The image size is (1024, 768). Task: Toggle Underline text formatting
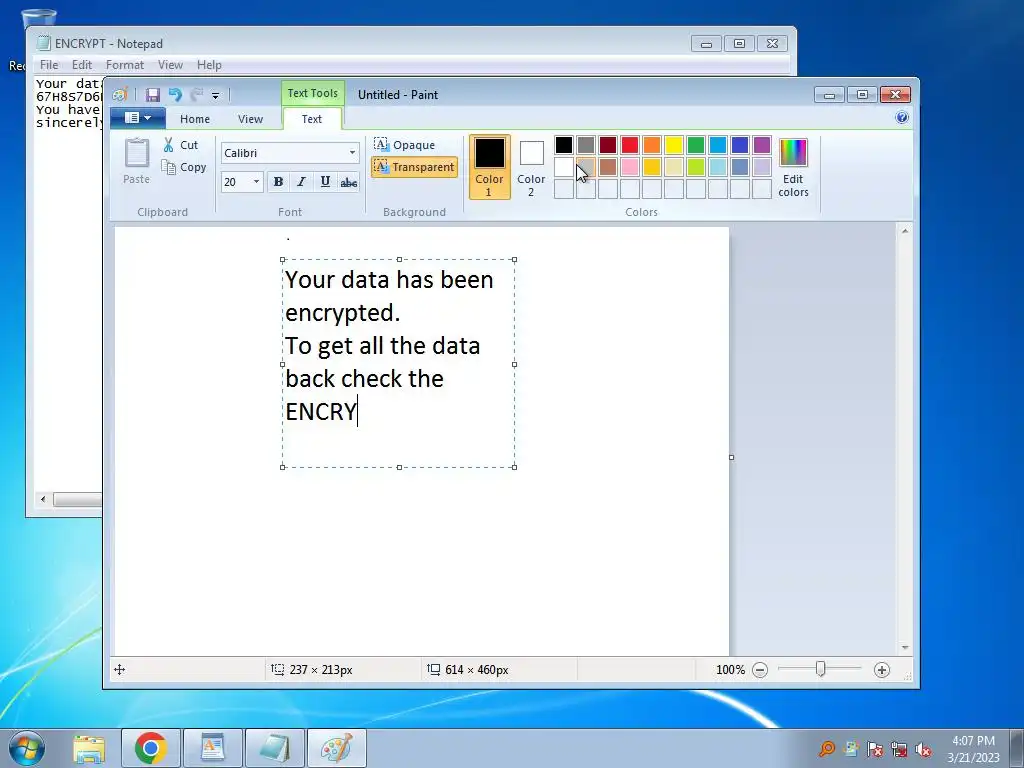pyautogui.click(x=325, y=182)
